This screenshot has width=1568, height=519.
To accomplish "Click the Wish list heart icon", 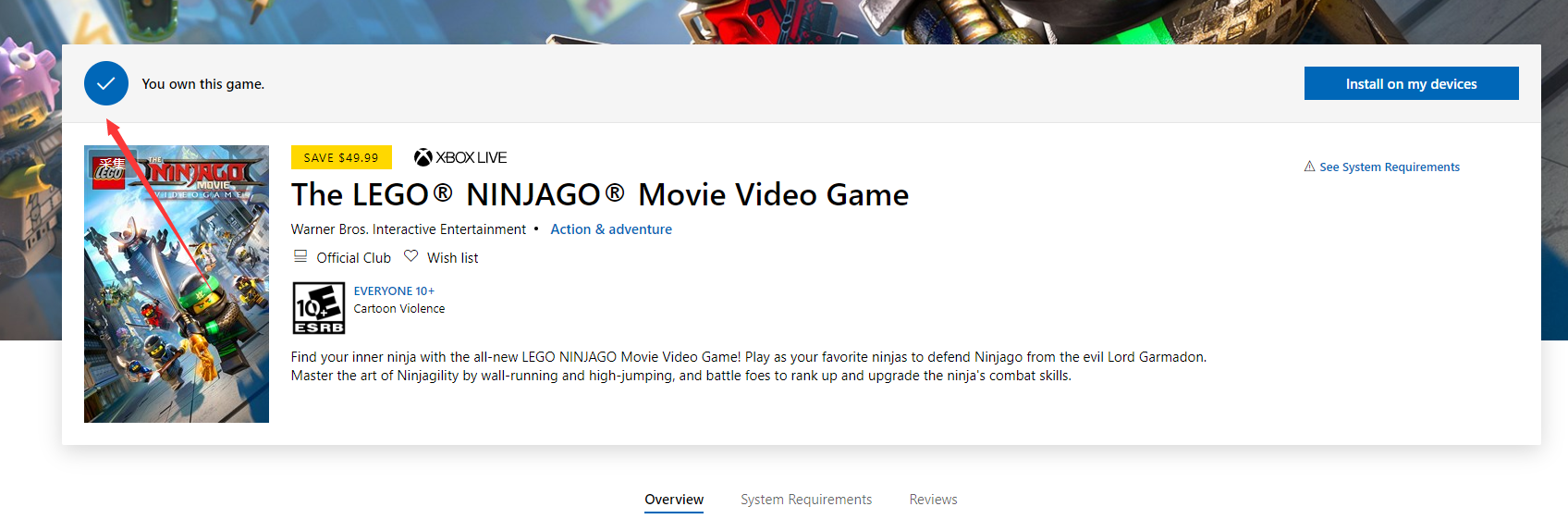I will click(x=411, y=256).
